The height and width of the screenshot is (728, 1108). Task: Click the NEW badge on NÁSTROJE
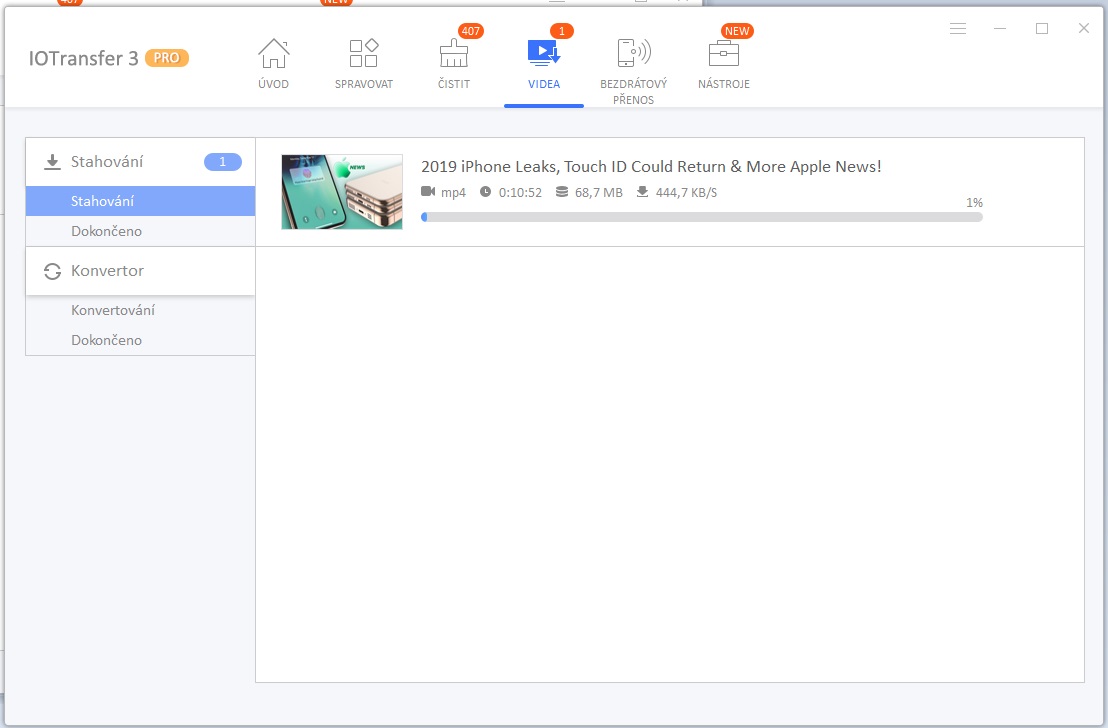point(737,31)
